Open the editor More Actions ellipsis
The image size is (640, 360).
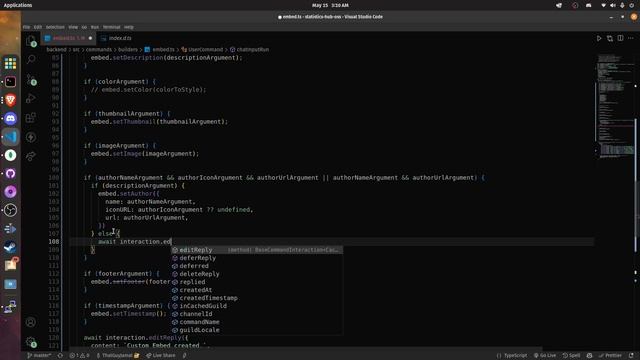point(631,38)
